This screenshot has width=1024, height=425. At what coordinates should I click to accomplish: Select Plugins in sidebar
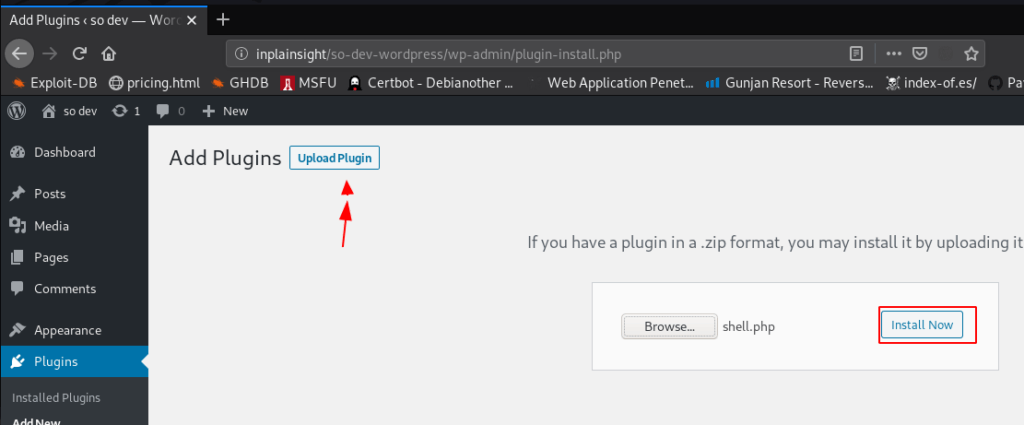click(x=74, y=362)
